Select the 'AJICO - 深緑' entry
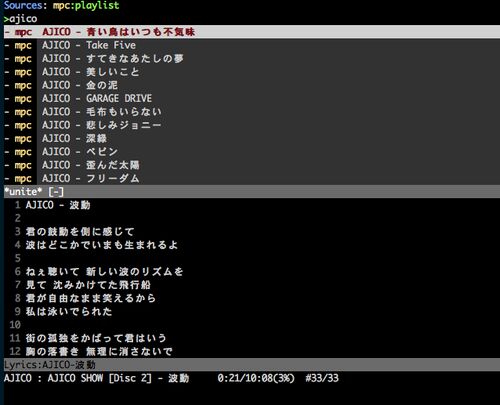 pyautogui.click(x=252, y=139)
